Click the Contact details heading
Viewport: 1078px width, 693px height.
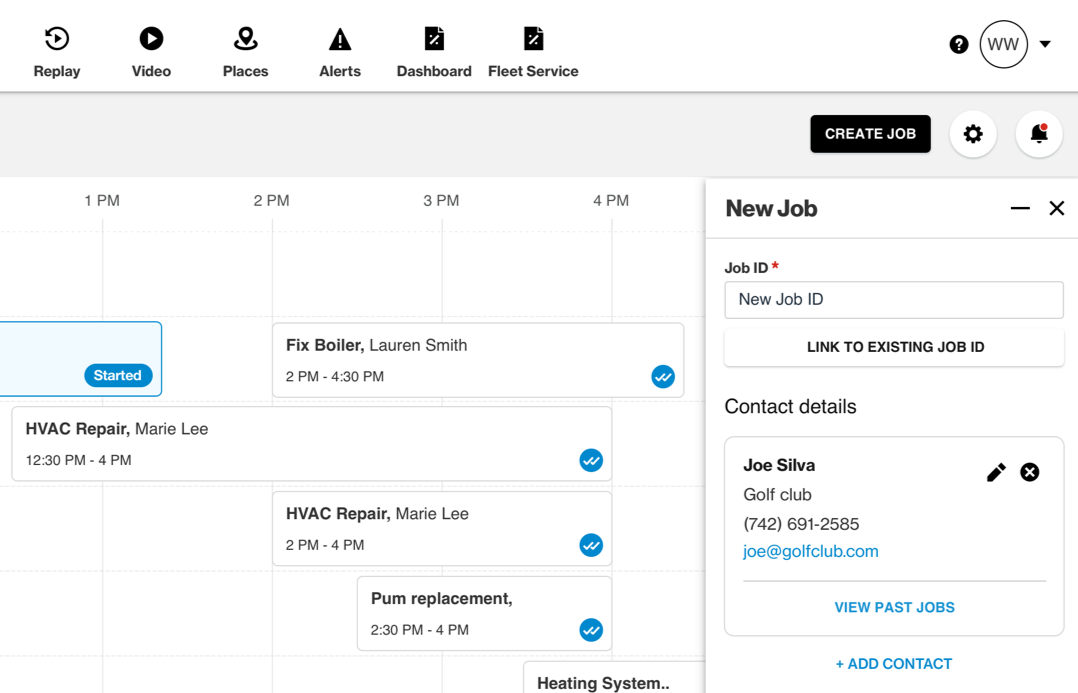coord(791,406)
